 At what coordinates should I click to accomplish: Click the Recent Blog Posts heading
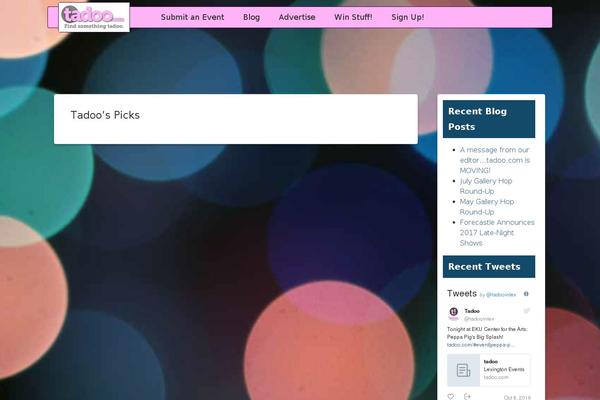[x=489, y=119]
